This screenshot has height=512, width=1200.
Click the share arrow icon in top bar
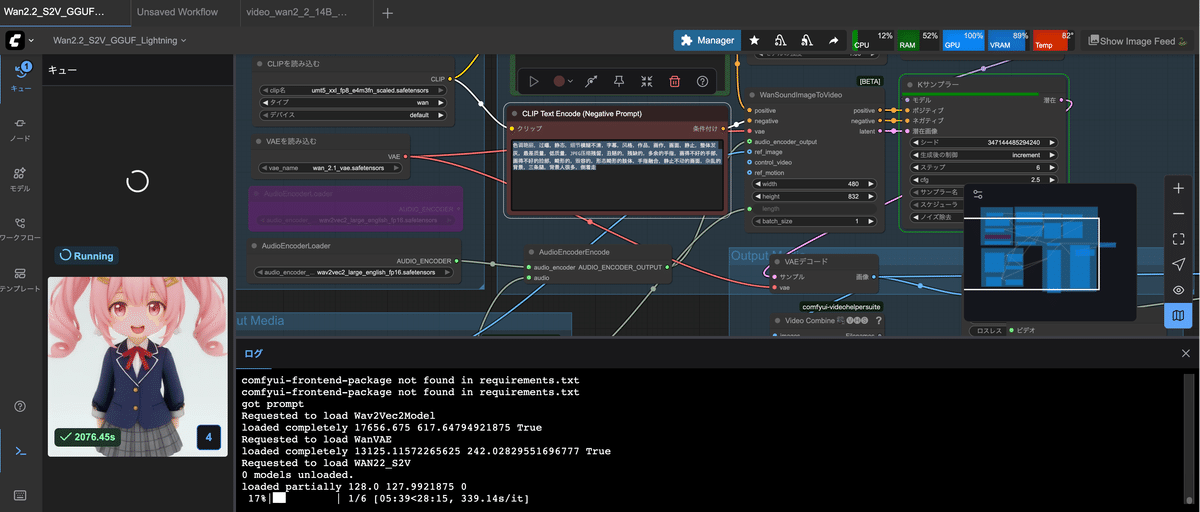[x=833, y=40]
